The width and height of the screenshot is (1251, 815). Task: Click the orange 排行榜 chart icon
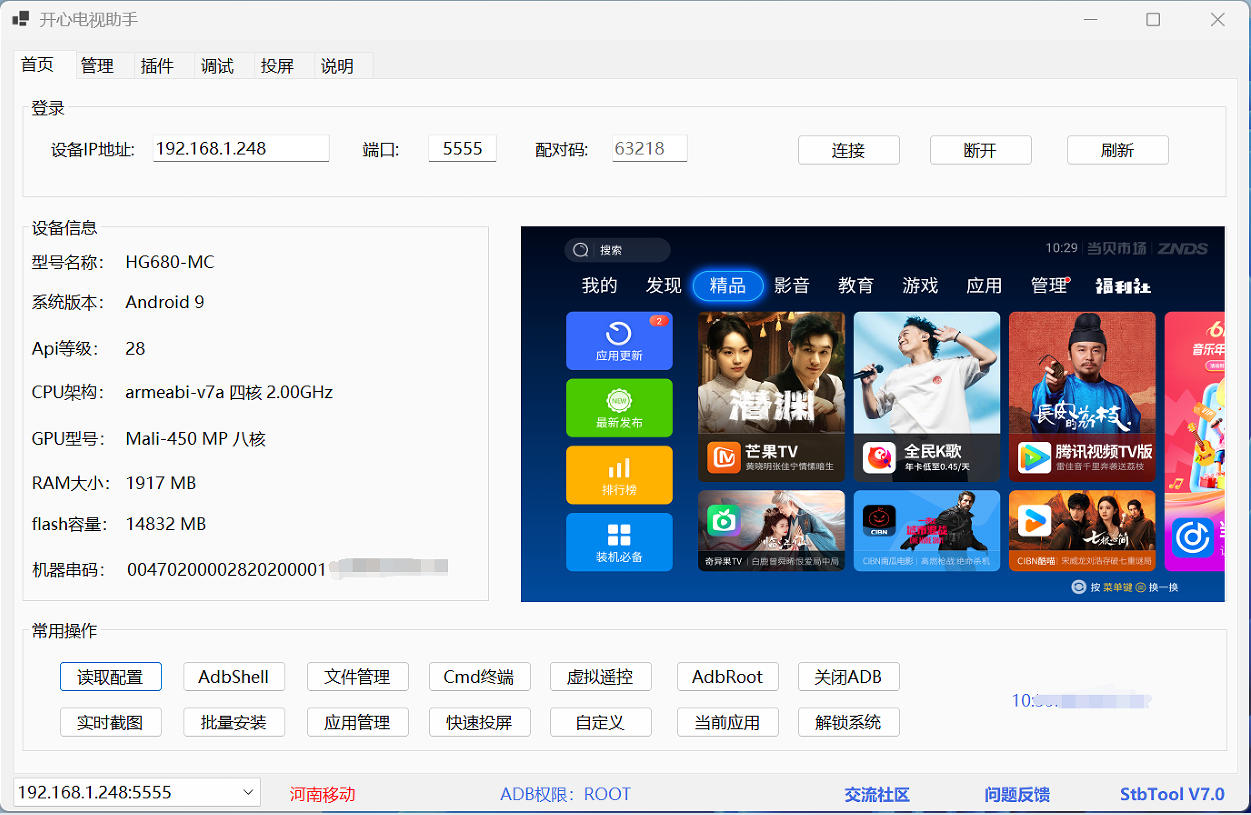[x=619, y=468]
